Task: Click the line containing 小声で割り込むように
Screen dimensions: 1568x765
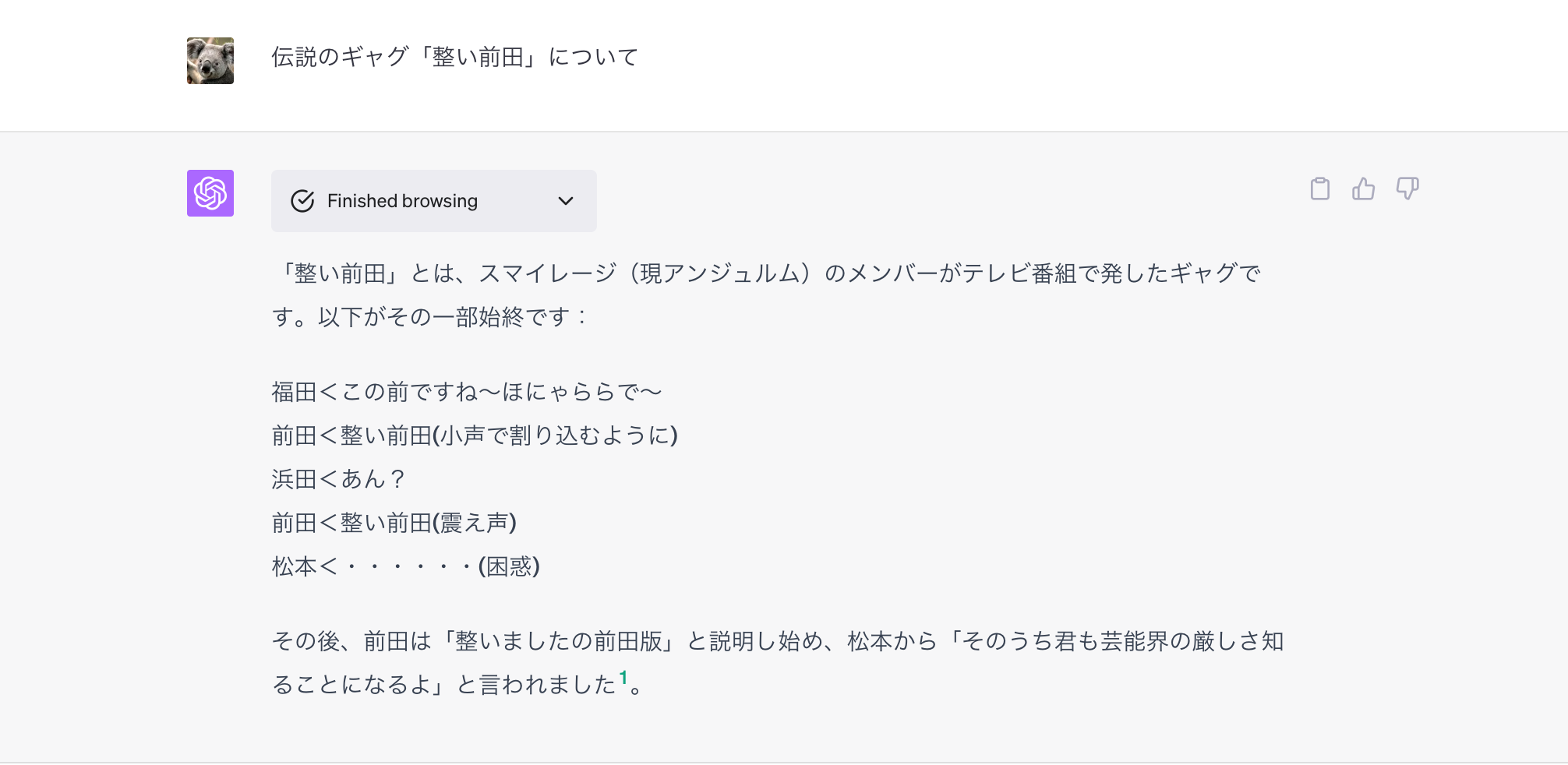Action: click(475, 435)
